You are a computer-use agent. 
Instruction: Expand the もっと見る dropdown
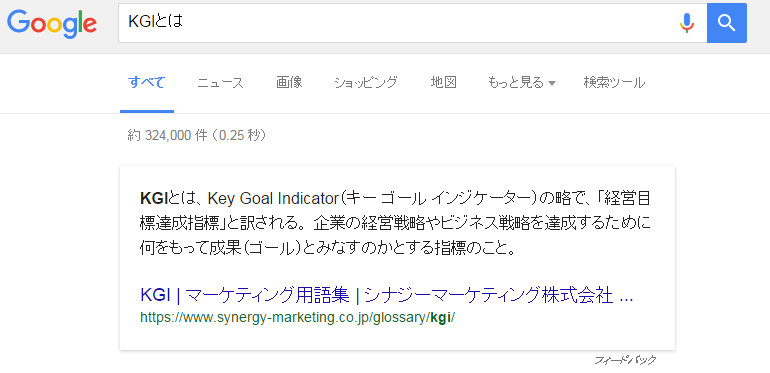pyautogui.click(x=522, y=82)
